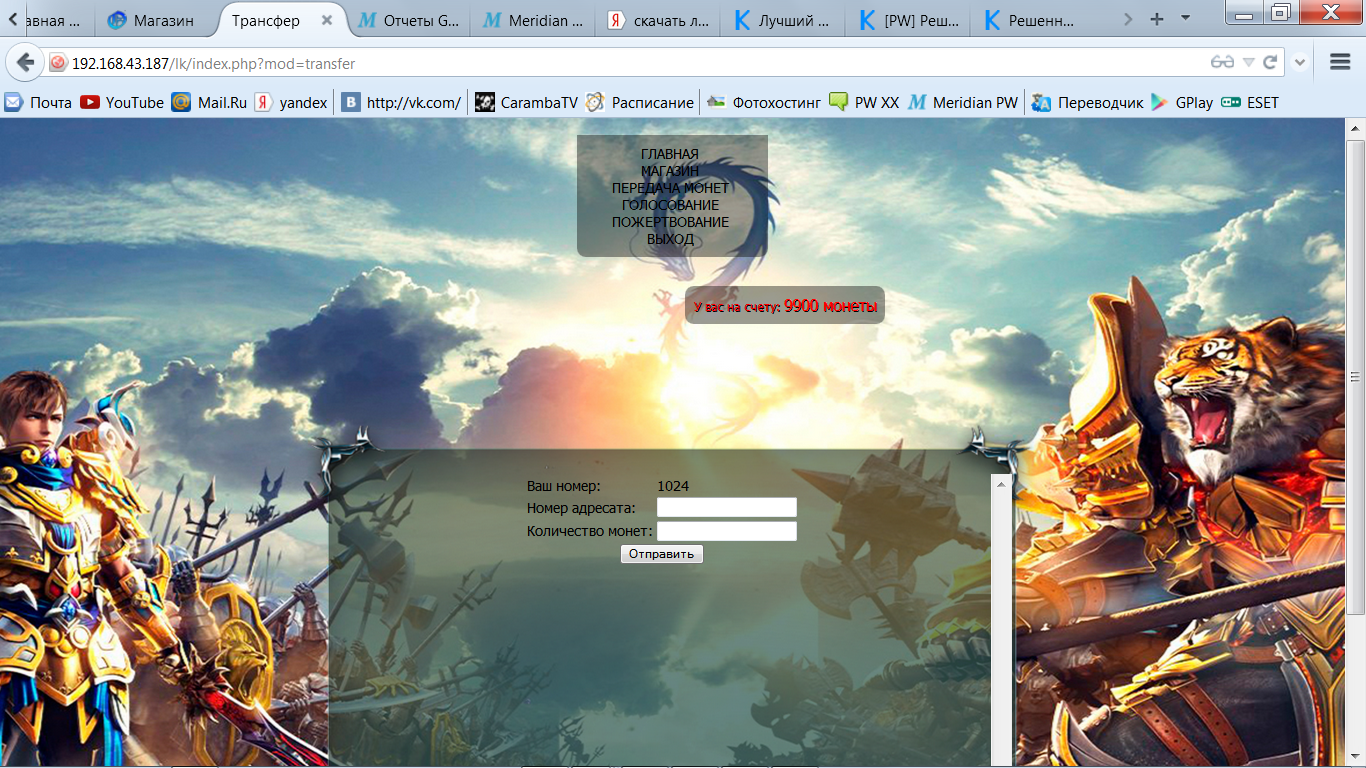Go back with the browser back arrow
The height and width of the screenshot is (768, 1366).
[25, 63]
